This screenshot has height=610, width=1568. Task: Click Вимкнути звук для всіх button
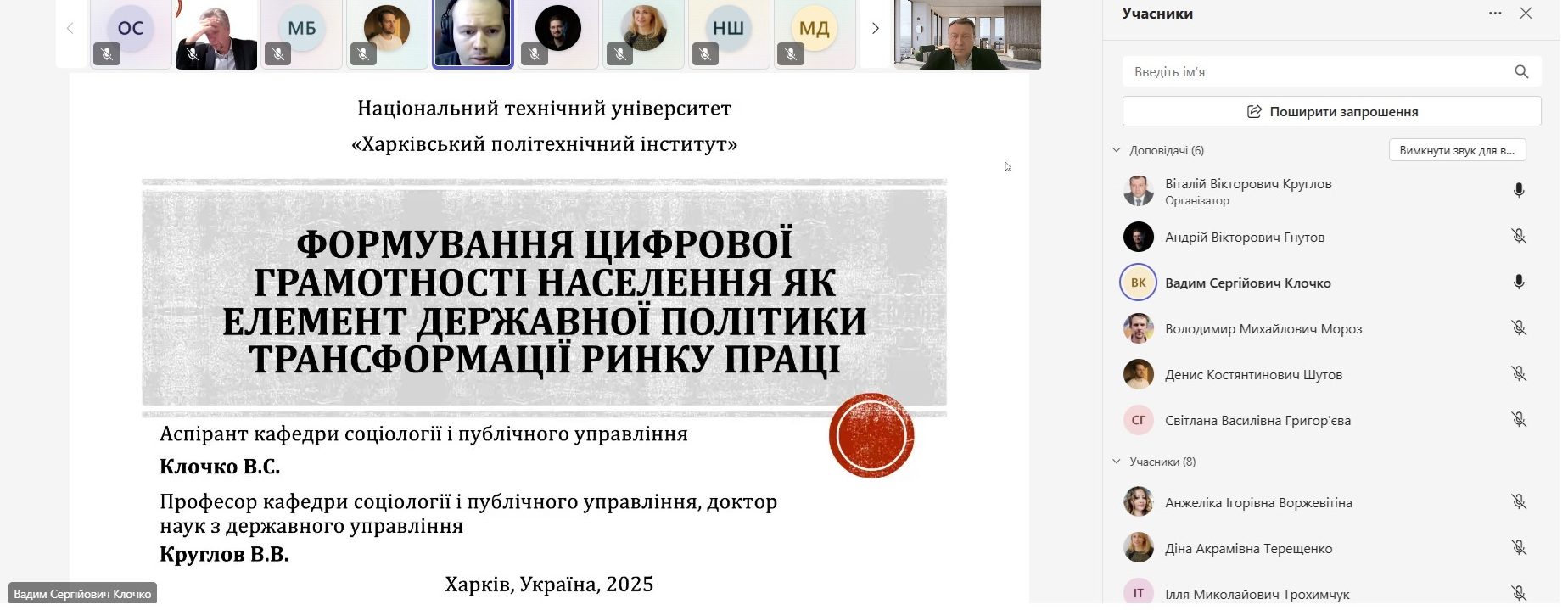(x=1457, y=150)
